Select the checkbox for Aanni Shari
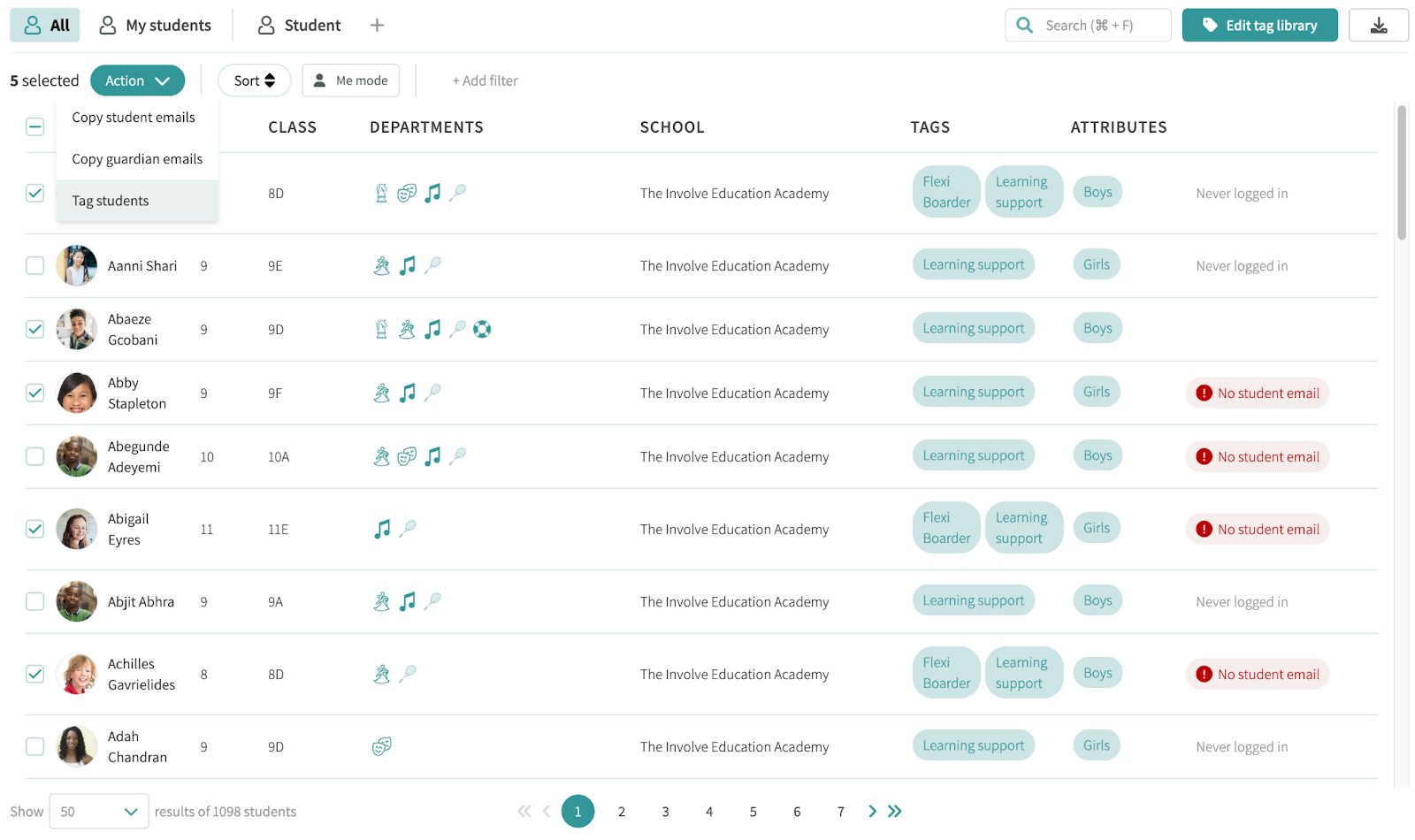The width and height of the screenshot is (1415, 840). click(34, 265)
